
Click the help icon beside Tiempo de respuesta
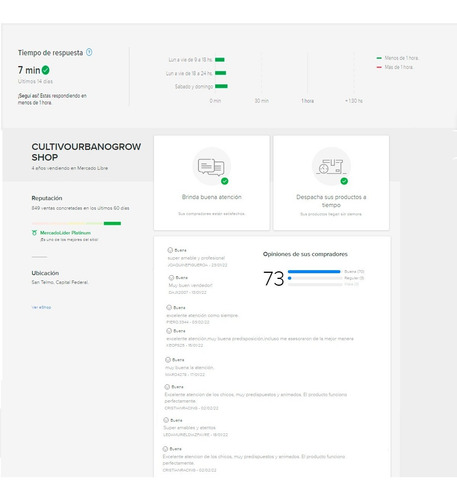[89, 52]
